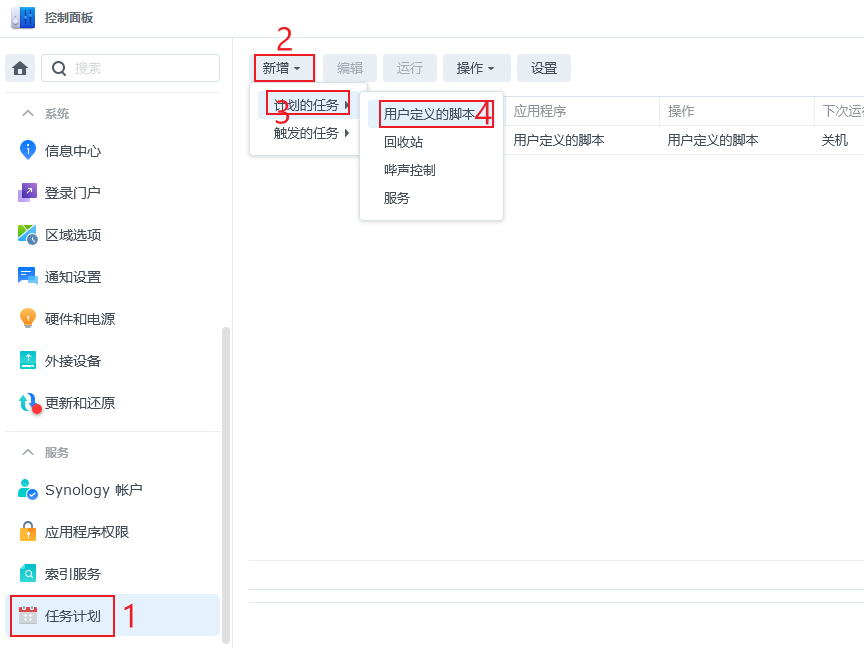Select 硬件和电源 lightbulb icon
Viewport: 864px width, 648px height.
28,318
